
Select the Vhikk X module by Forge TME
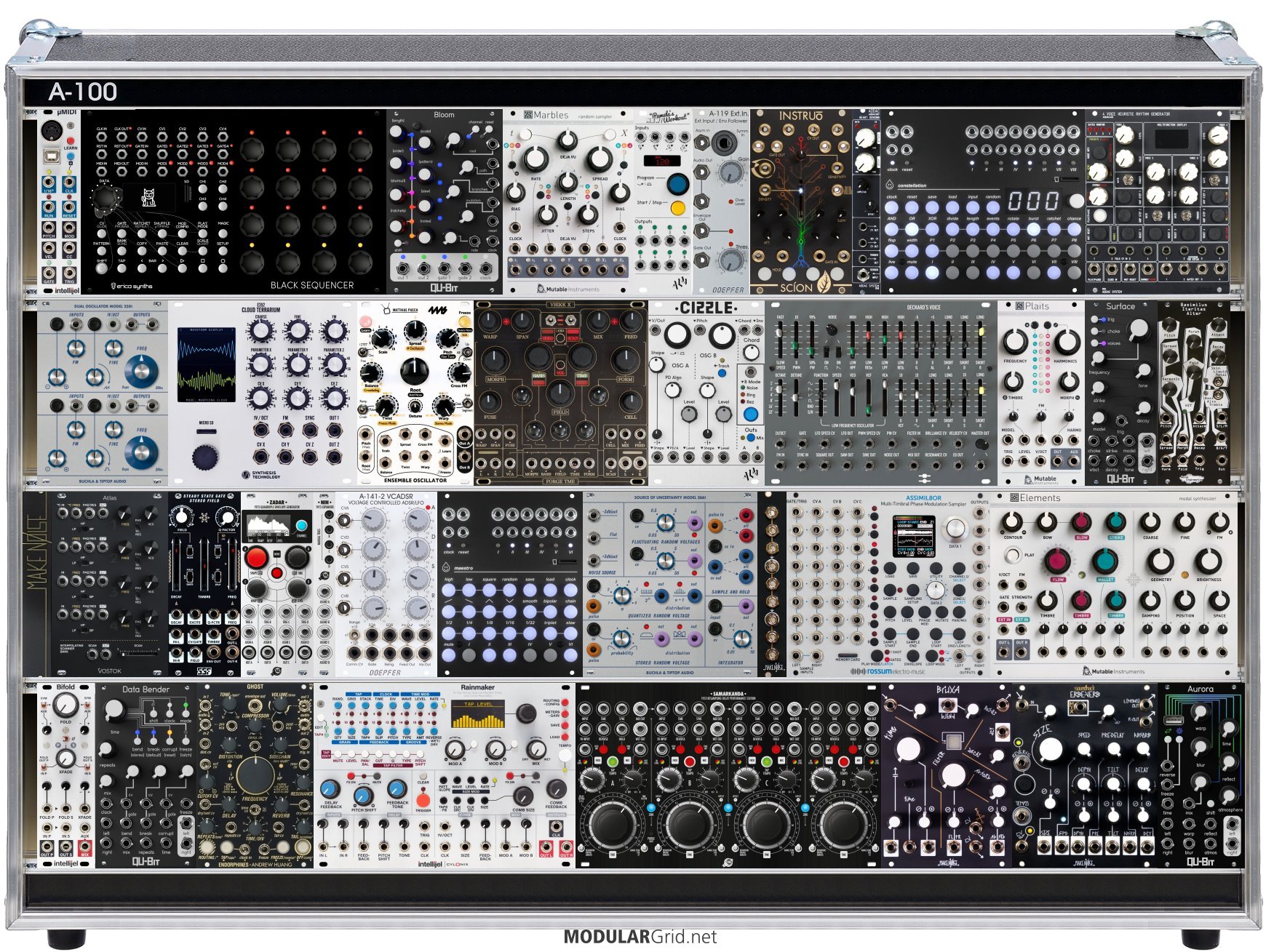pos(560,393)
